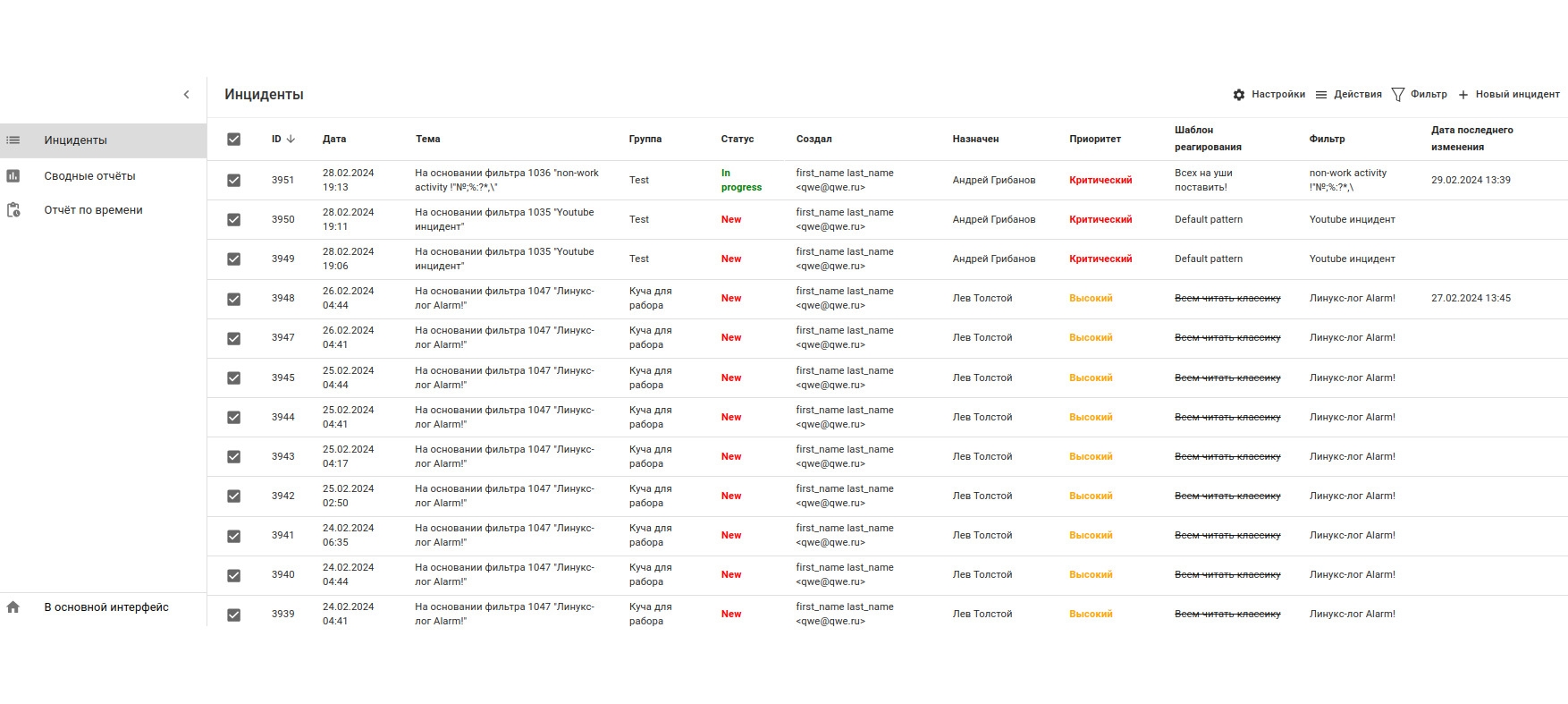Deselect the checkbox for incident 3944
Viewport: 1568px width, 704px height.
[x=234, y=418]
